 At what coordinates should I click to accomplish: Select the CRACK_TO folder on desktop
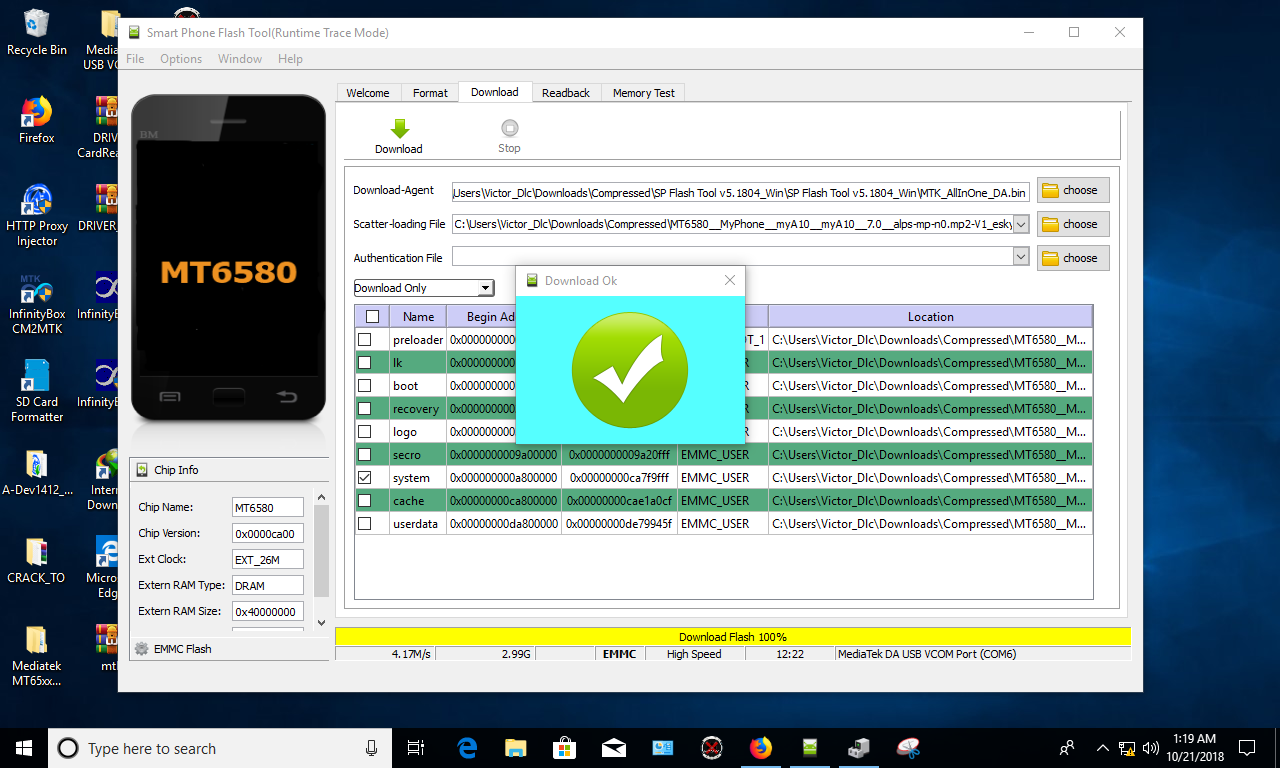[37, 562]
